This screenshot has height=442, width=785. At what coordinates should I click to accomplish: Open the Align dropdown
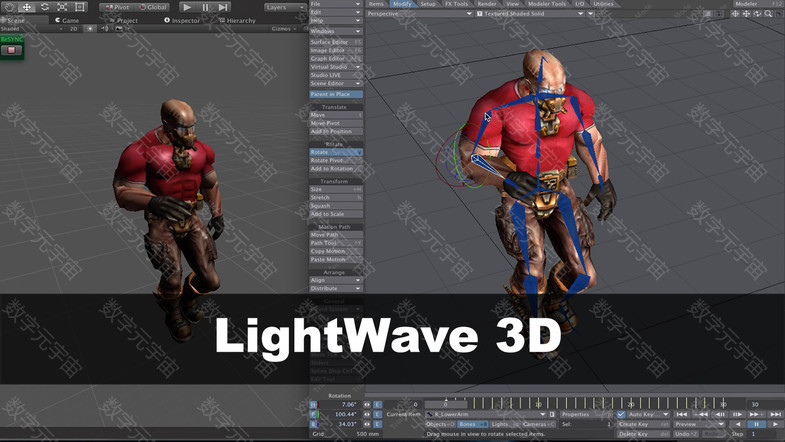(335, 280)
